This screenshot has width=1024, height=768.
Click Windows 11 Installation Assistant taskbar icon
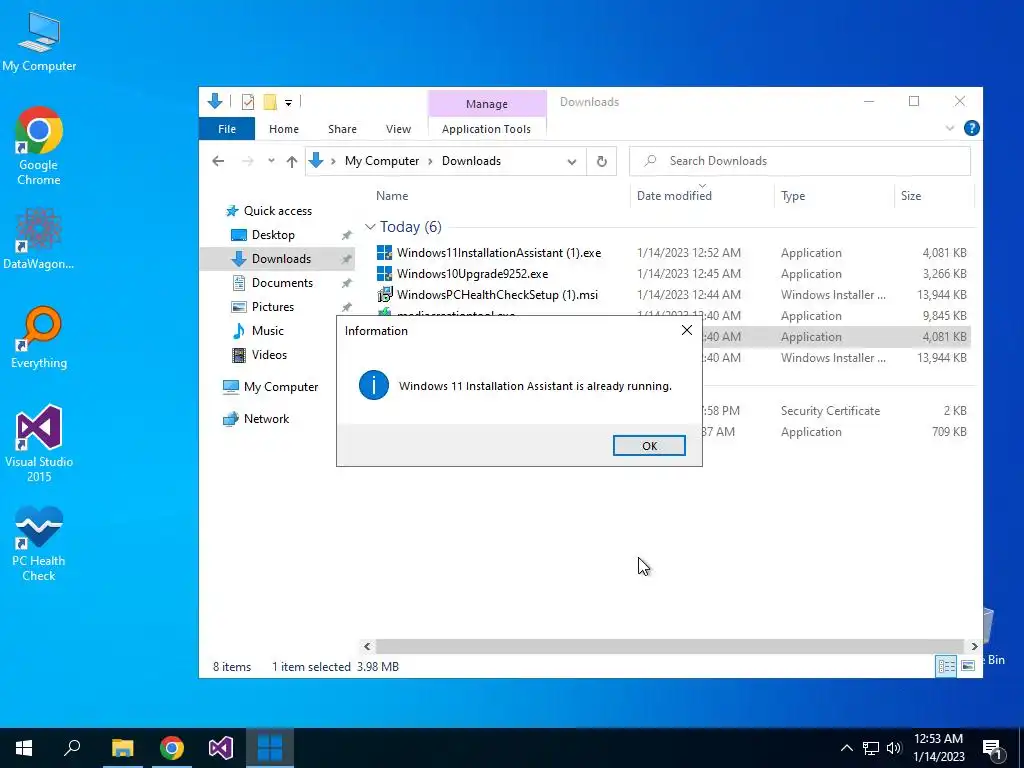click(270, 748)
